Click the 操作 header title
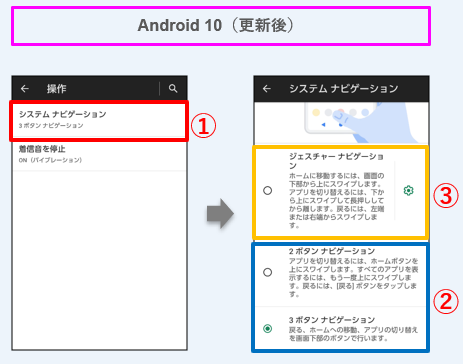Screen dimensions: 463x364 pos(56,89)
